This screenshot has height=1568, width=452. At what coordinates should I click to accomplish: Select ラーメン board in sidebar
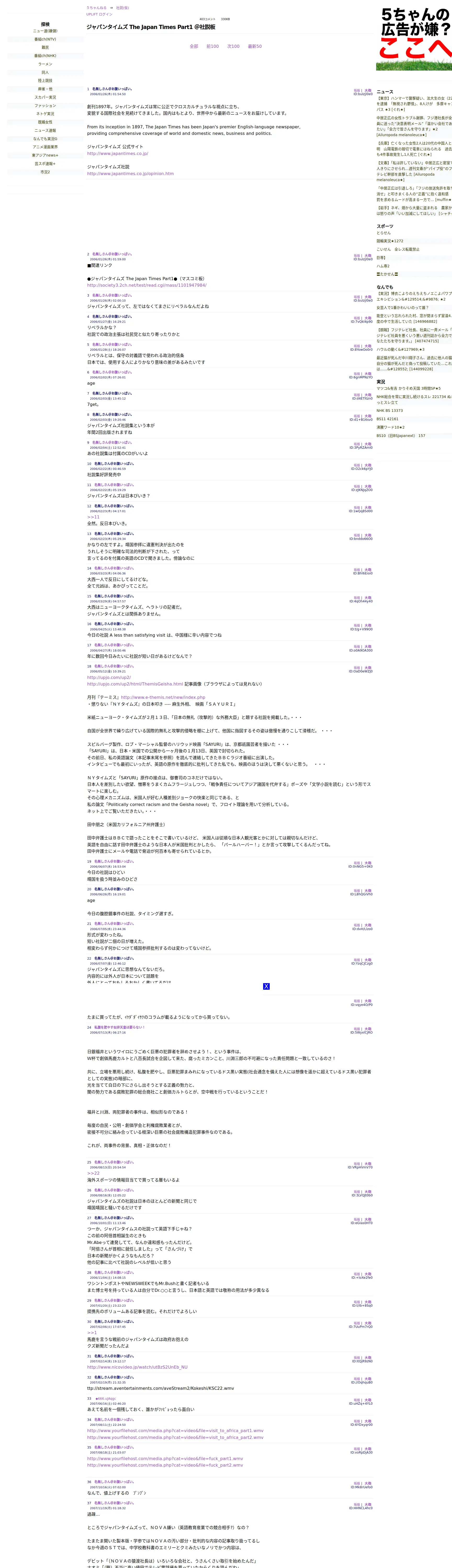(45, 64)
